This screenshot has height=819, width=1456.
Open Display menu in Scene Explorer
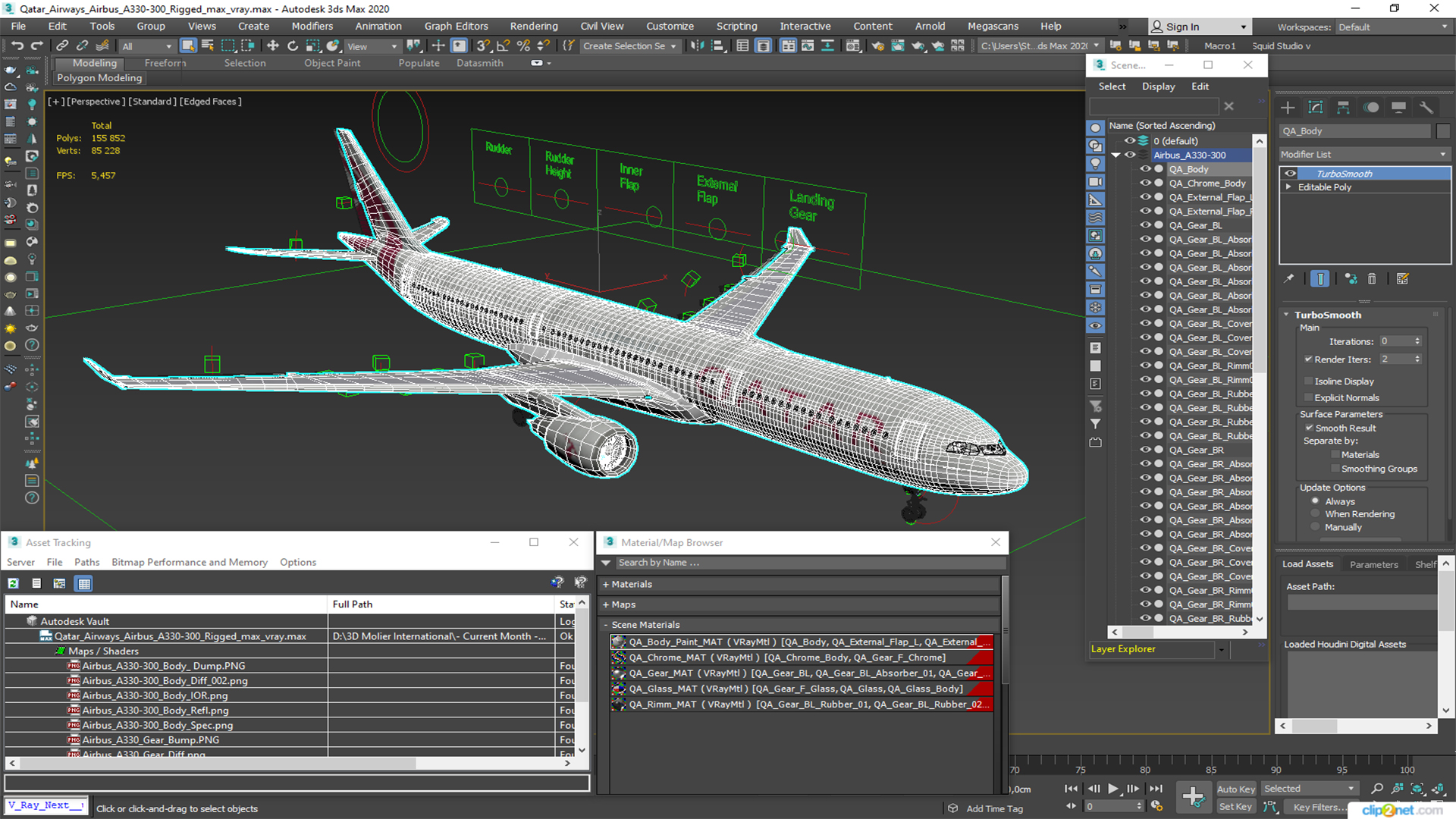click(1158, 86)
